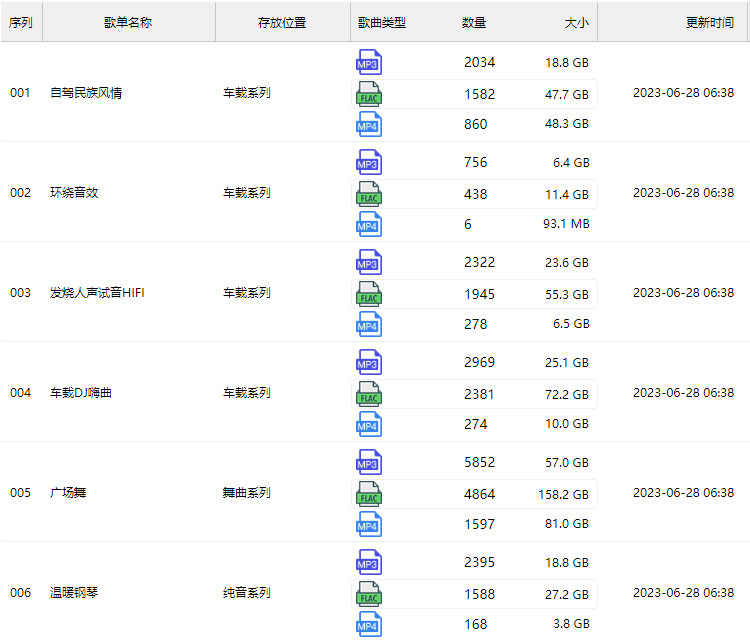Open the playlist 车载DJ嗨曲

tap(81, 393)
